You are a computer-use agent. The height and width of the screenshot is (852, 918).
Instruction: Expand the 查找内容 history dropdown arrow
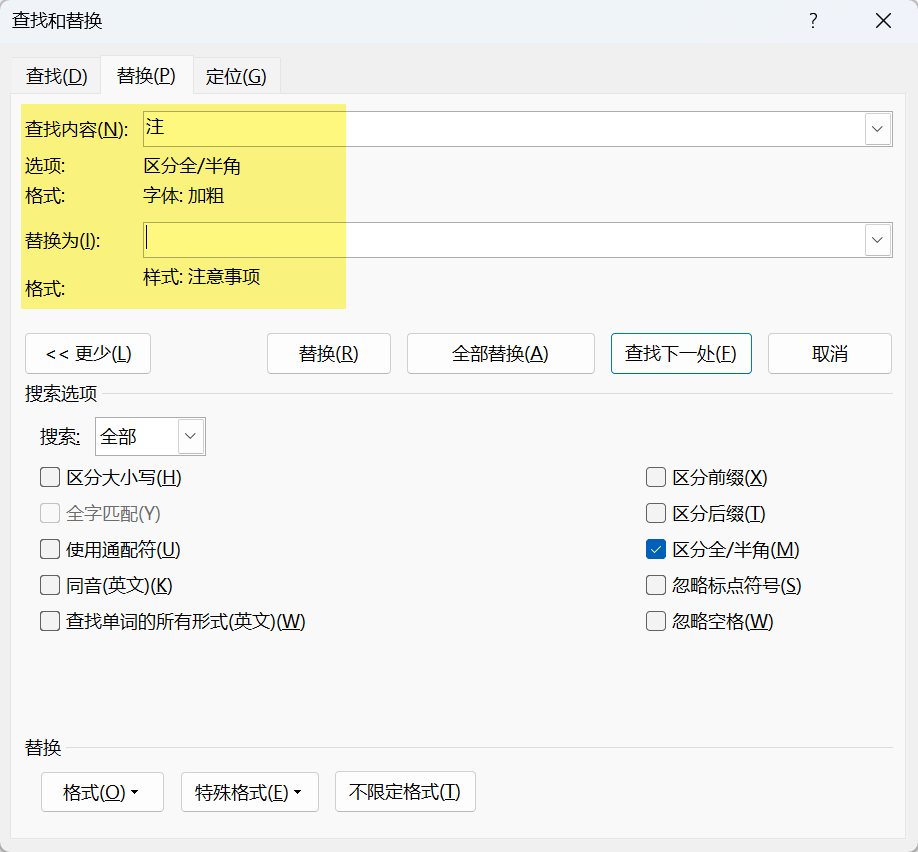877,129
